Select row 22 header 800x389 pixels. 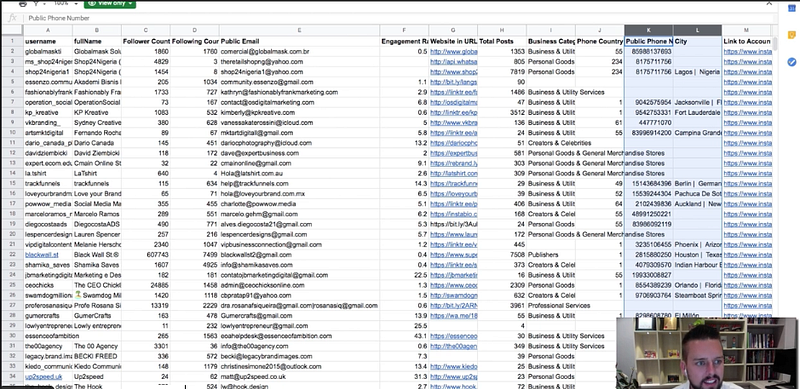[x=12, y=255]
